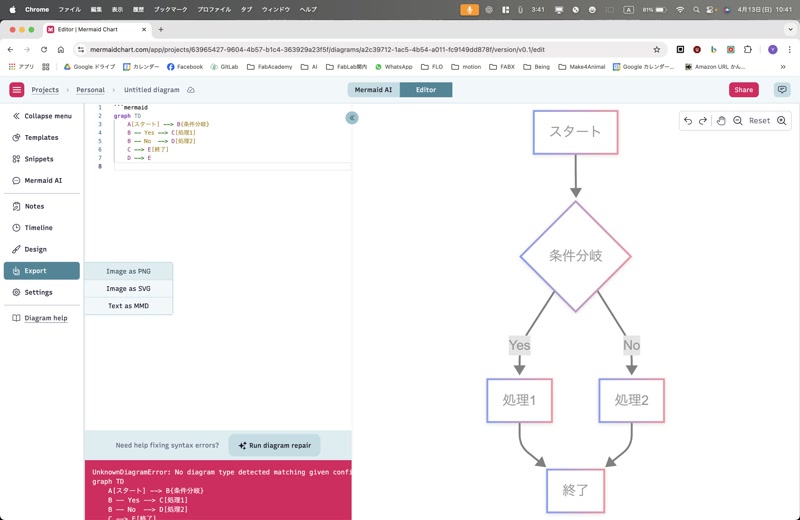Open the motion bookmark folder
Viewport: 800px width, 520px height.
click(x=466, y=67)
